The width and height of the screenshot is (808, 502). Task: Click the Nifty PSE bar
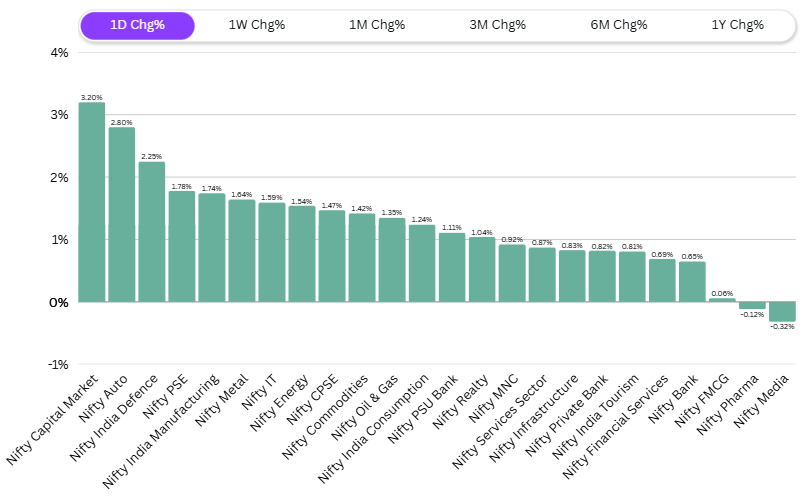182,246
